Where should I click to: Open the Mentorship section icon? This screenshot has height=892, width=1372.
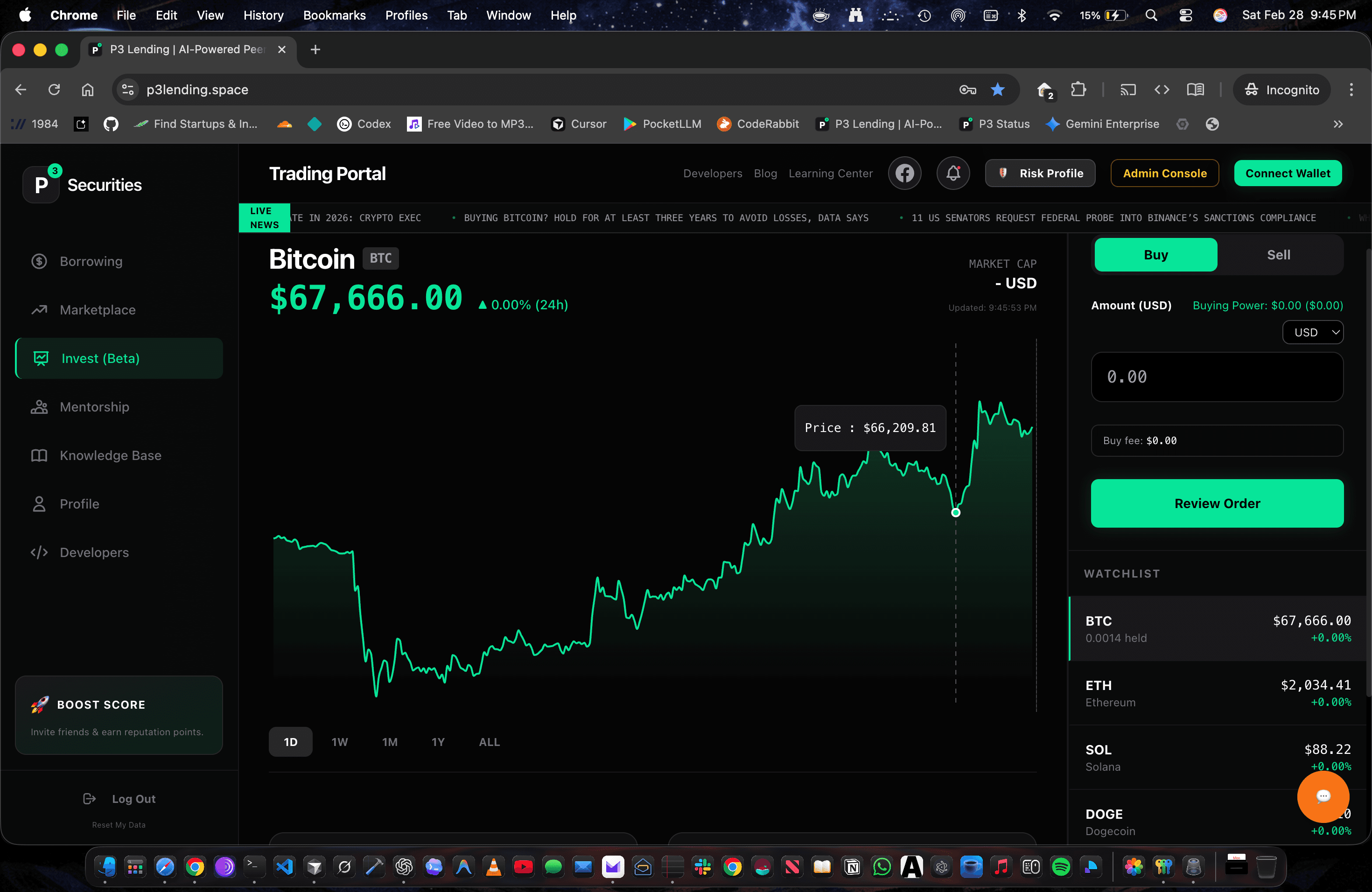point(38,406)
